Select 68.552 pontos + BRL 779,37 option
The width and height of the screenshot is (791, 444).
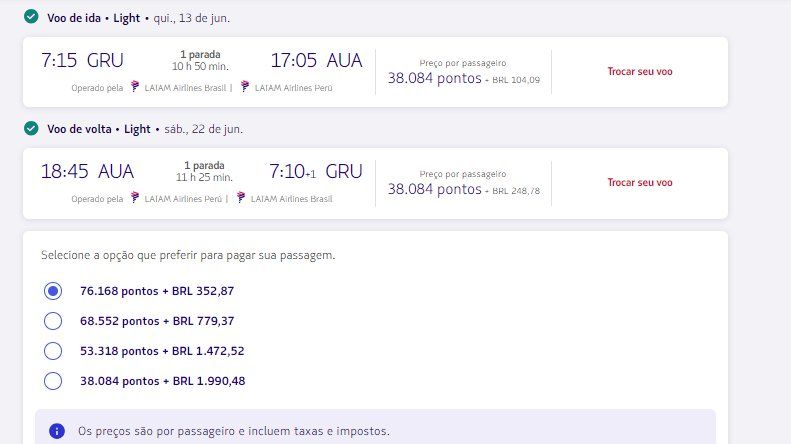(54, 321)
